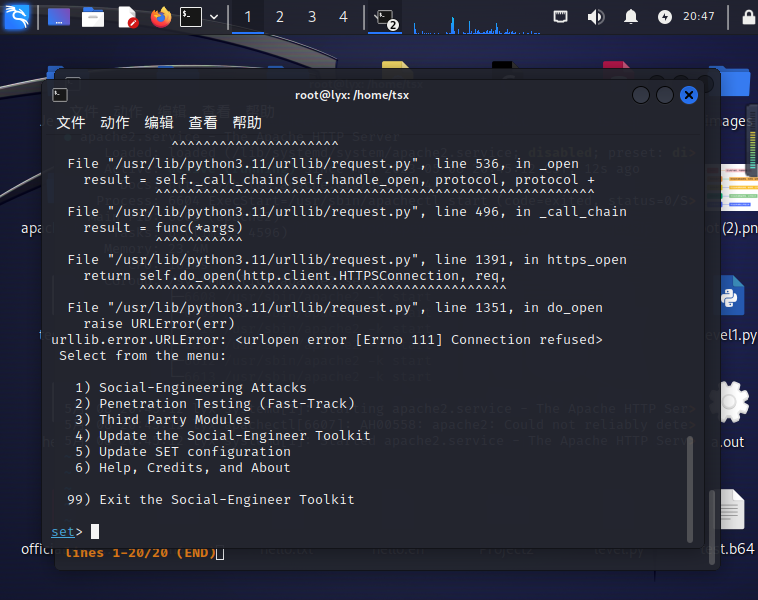Click the set> prompt input cursor

coord(95,531)
